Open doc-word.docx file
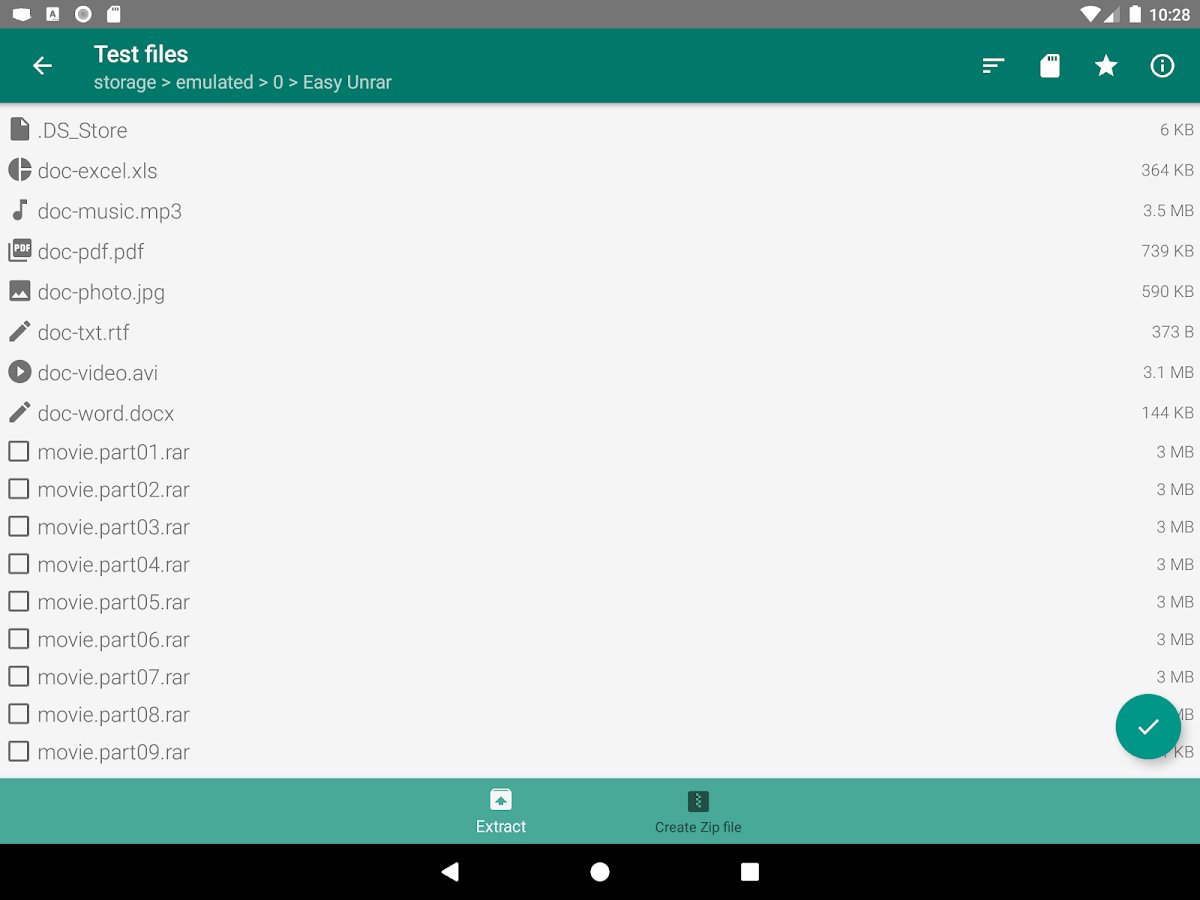Viewport: 1200px width, 900px height. 600,413
